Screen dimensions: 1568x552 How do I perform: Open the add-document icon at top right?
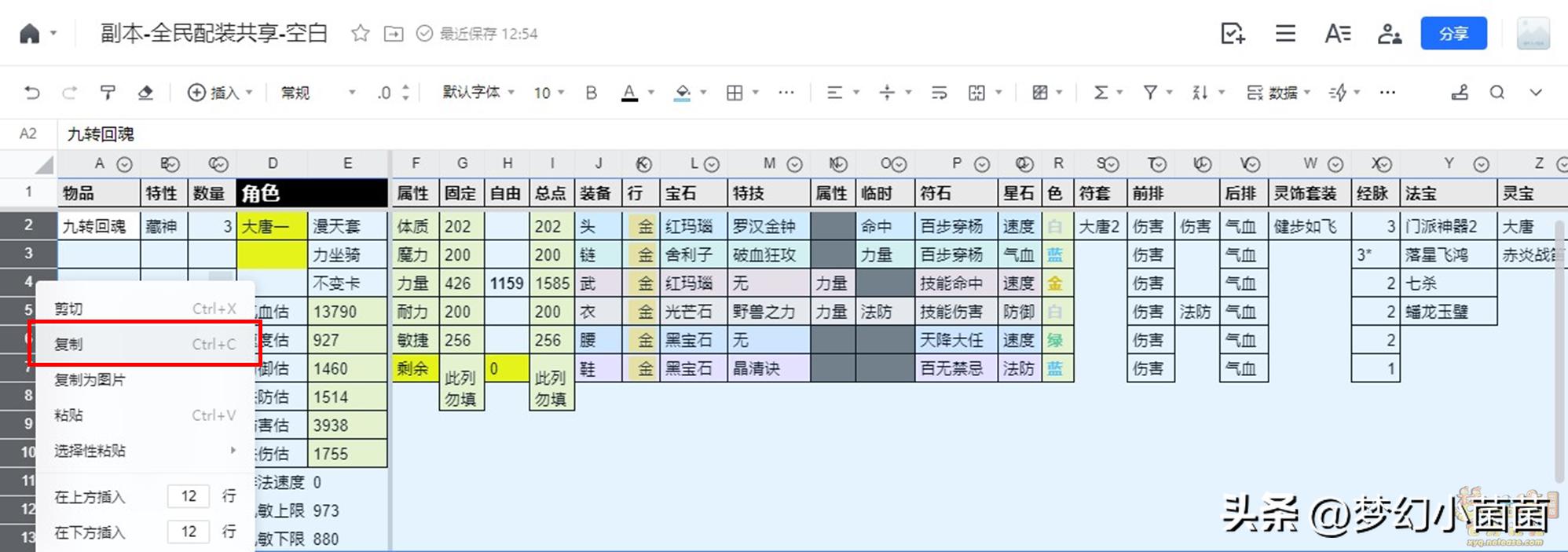click(1233, 34)
